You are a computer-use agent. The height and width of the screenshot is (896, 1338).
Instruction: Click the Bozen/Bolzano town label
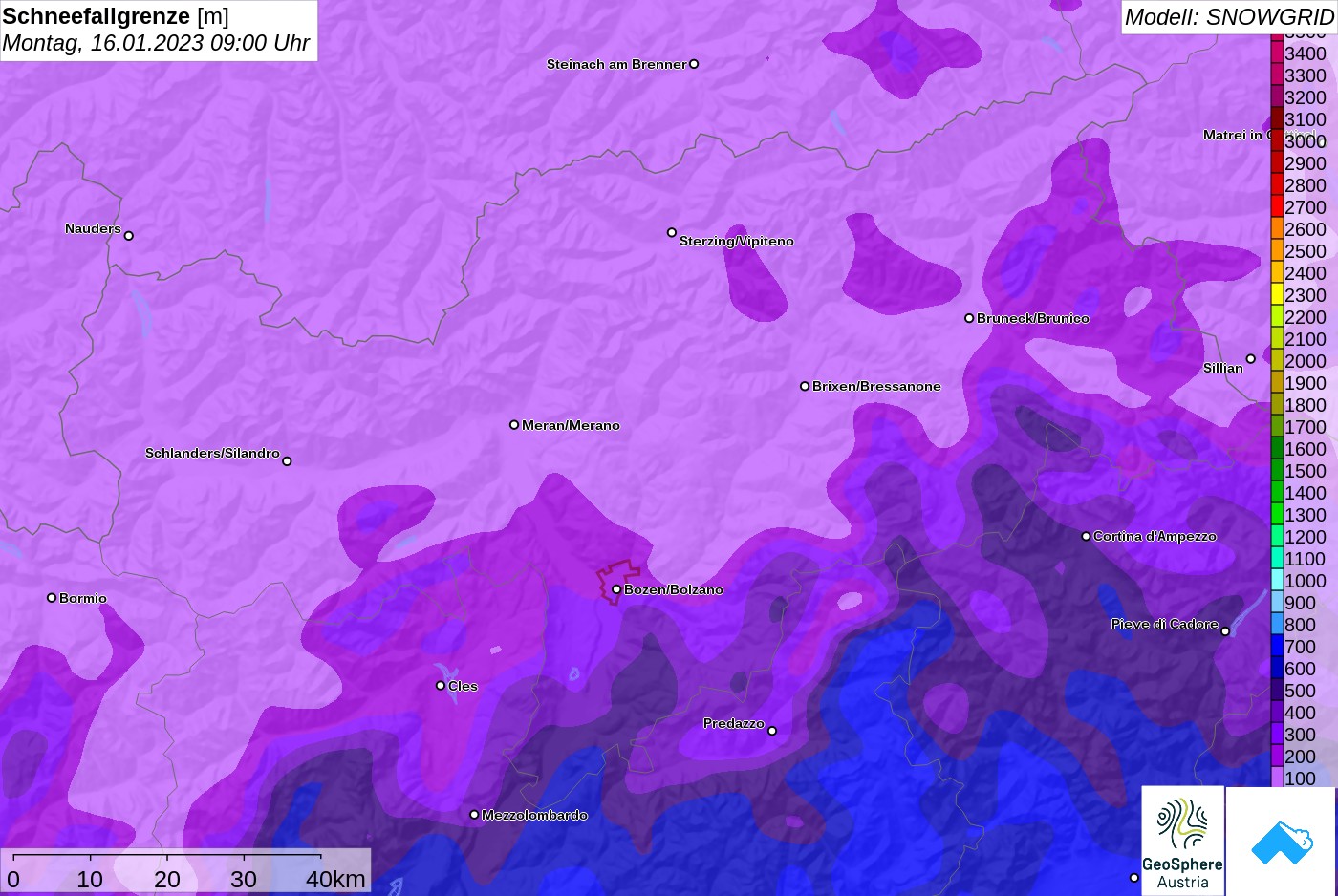(x=674, y=589)
